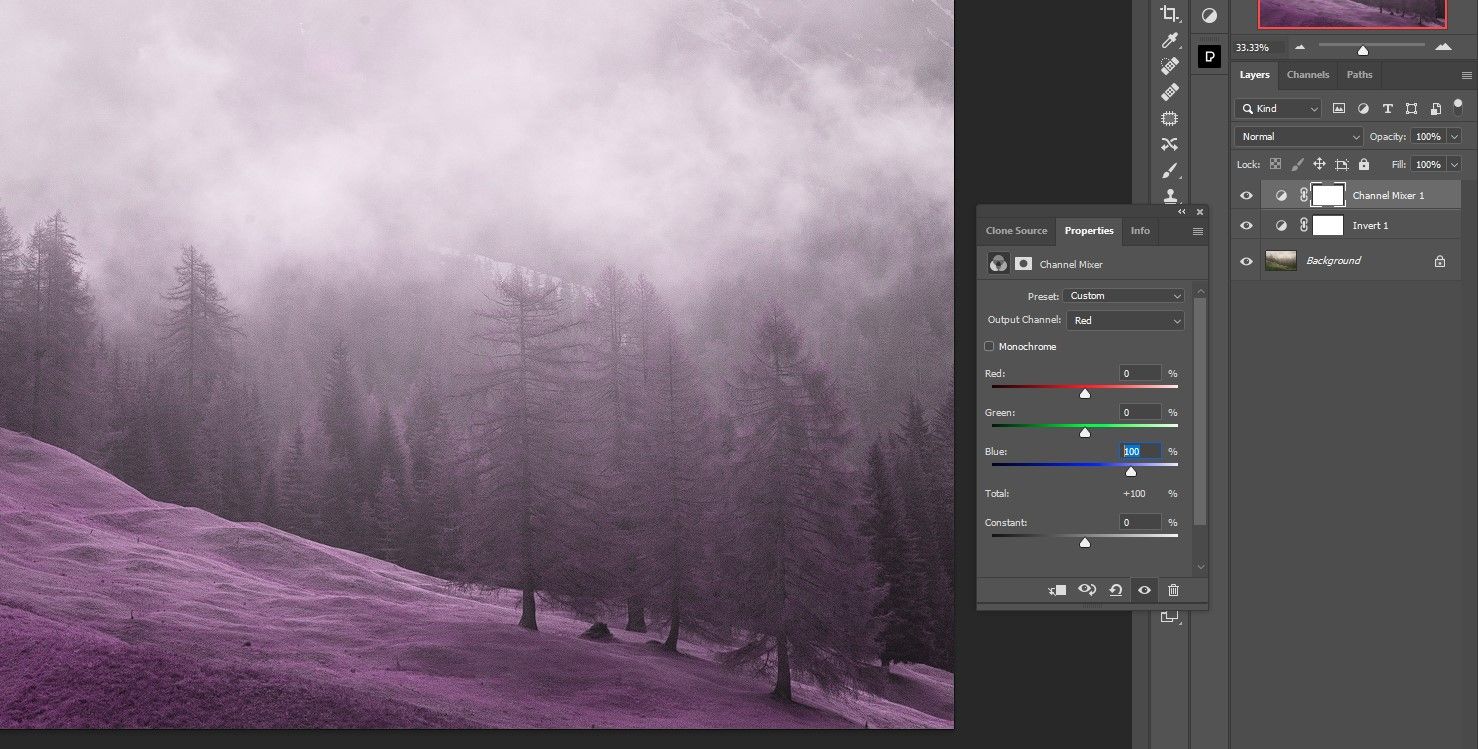Click the Background layer lock icon
This screenshot has height=749, width=1478.
tap(1440, 261)
